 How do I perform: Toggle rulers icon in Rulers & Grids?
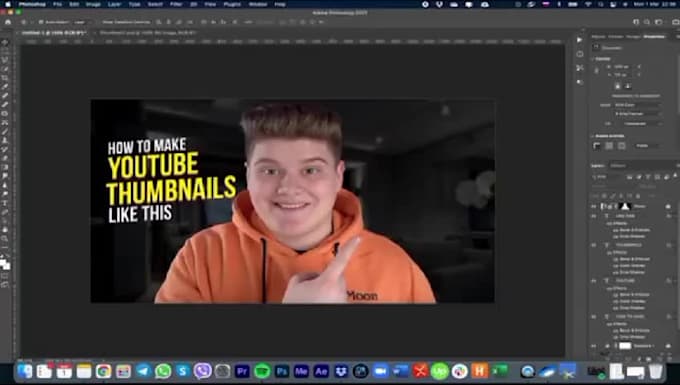[597, 146]
